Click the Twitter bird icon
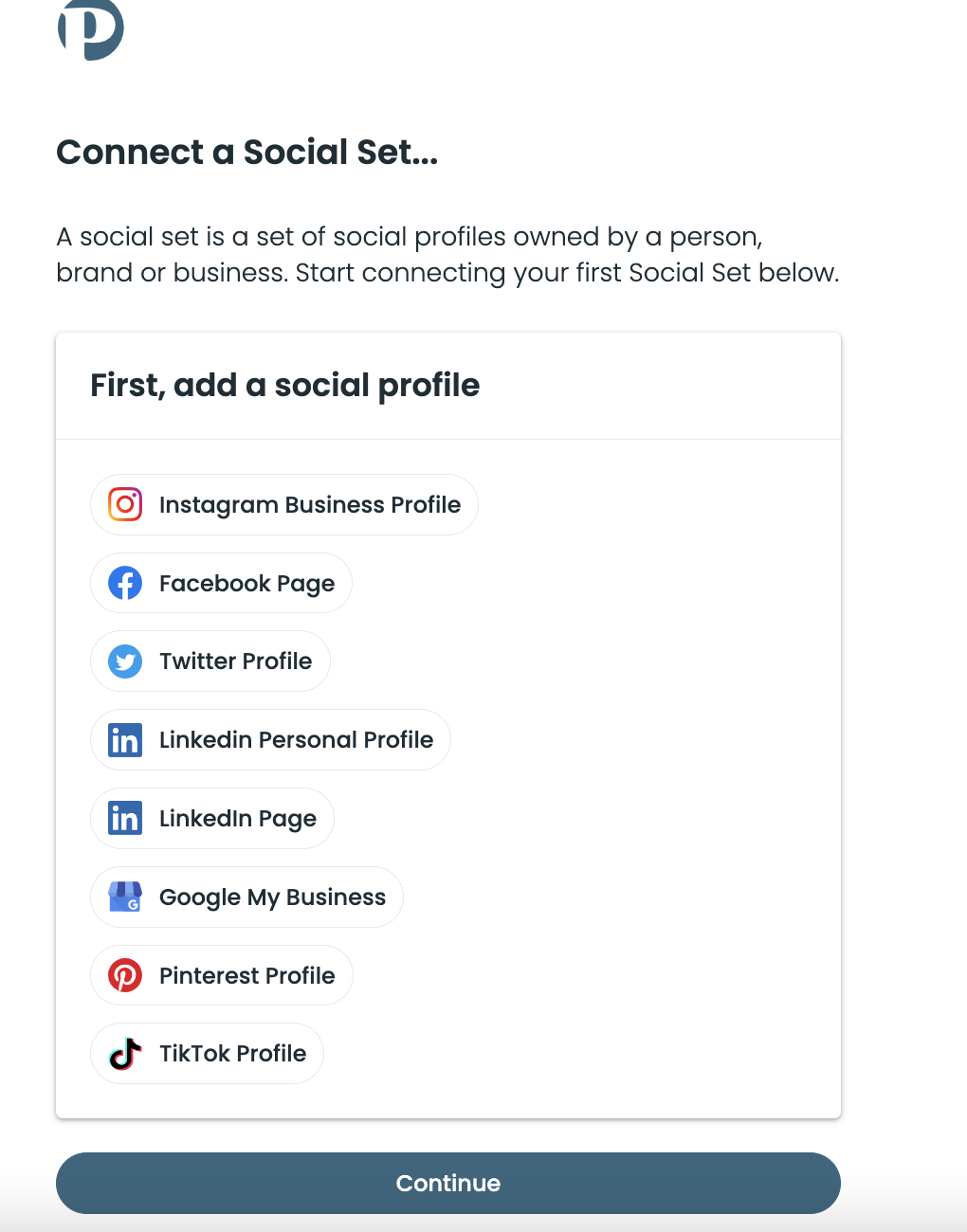 (125, 661)
